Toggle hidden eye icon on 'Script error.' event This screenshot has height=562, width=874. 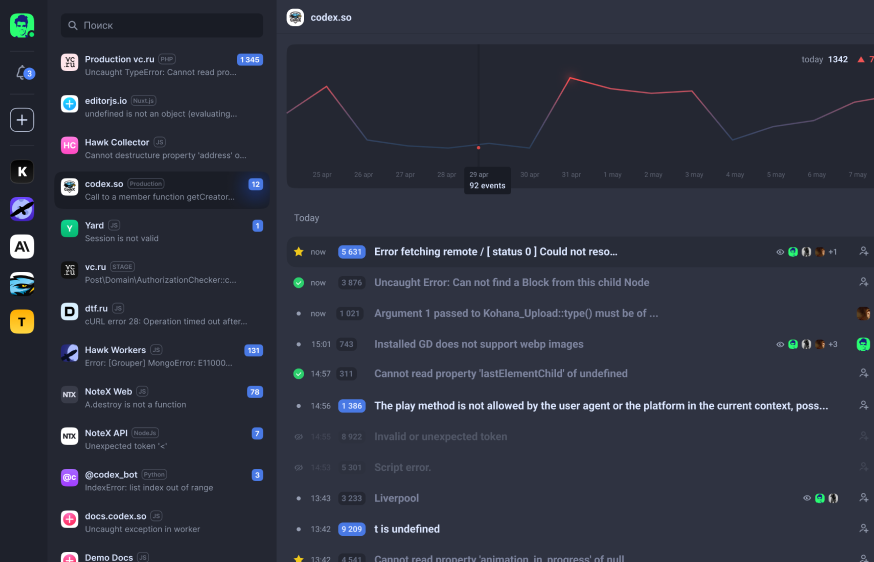tap(298, 467)
